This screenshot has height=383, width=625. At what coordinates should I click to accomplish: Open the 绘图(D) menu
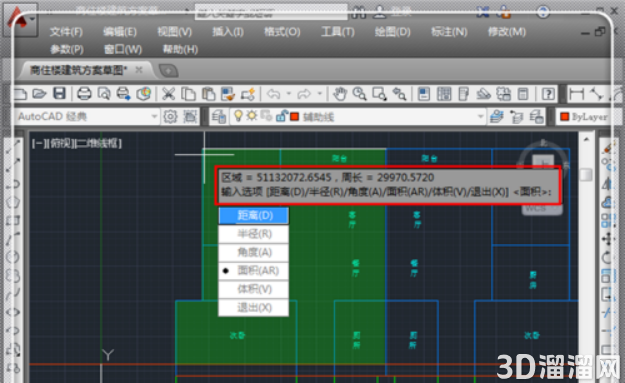(x=392, y=31)
